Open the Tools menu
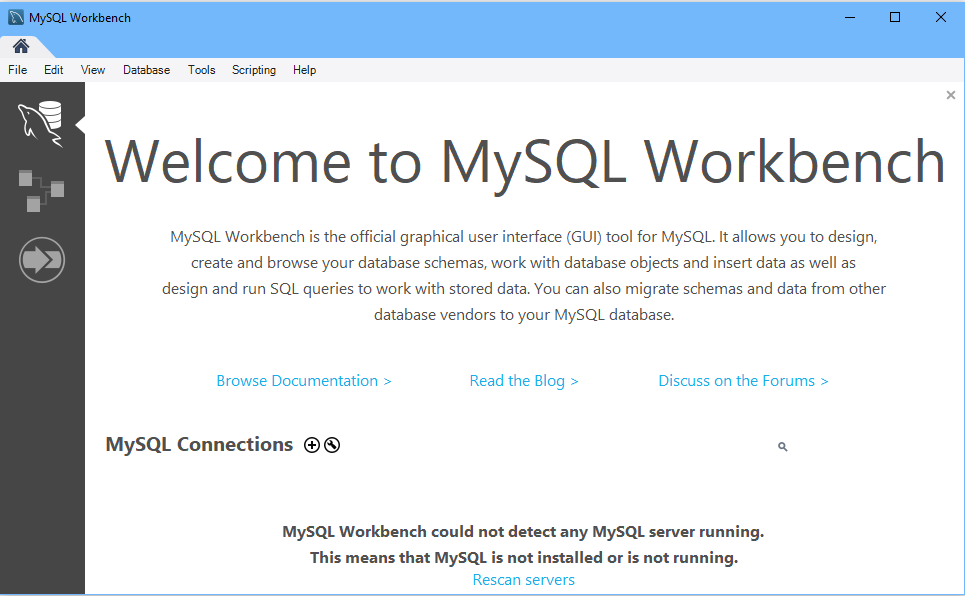 click(x=202, y=70)
